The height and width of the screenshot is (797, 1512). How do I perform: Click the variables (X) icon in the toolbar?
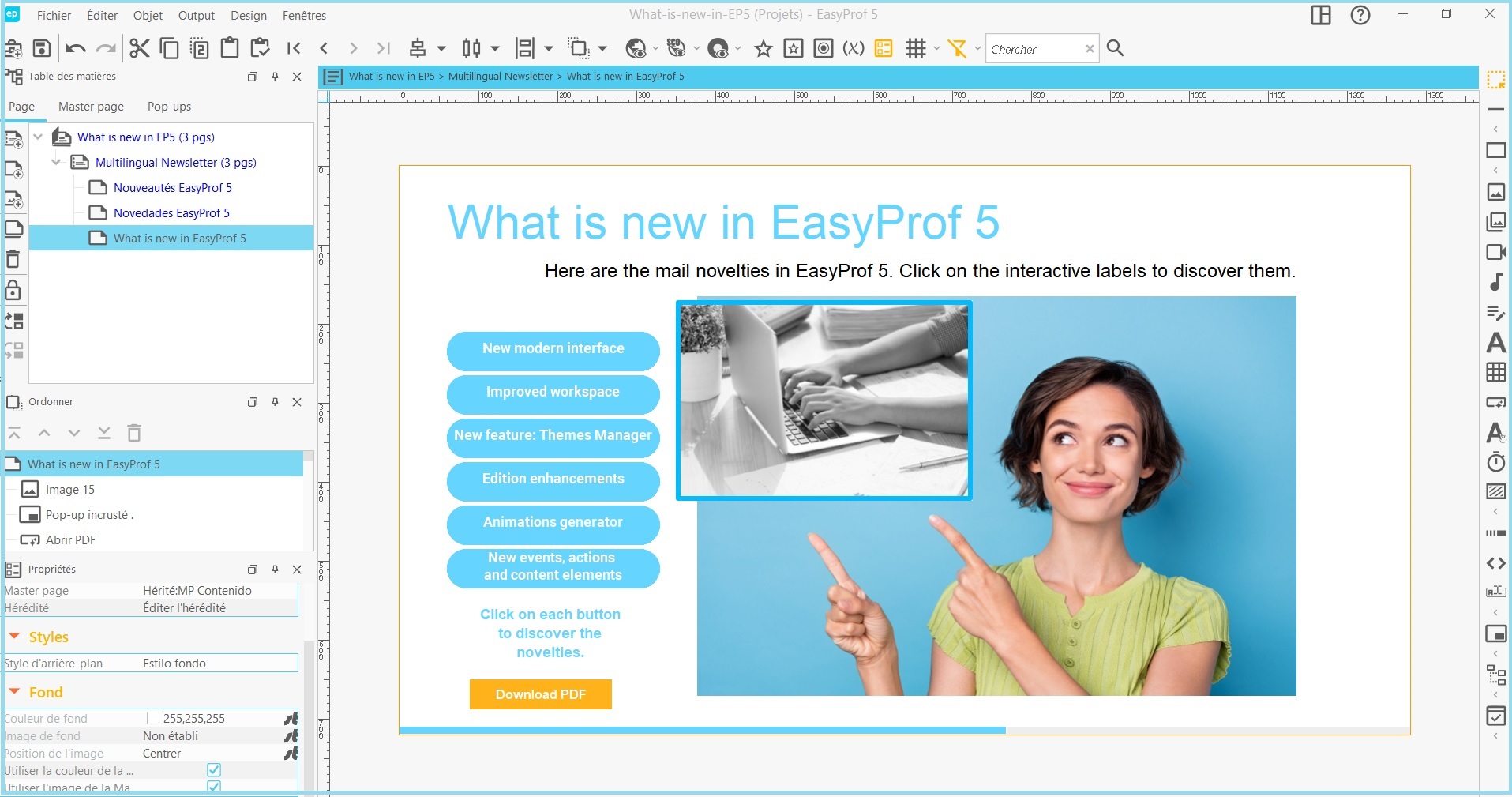click(854, 48)
